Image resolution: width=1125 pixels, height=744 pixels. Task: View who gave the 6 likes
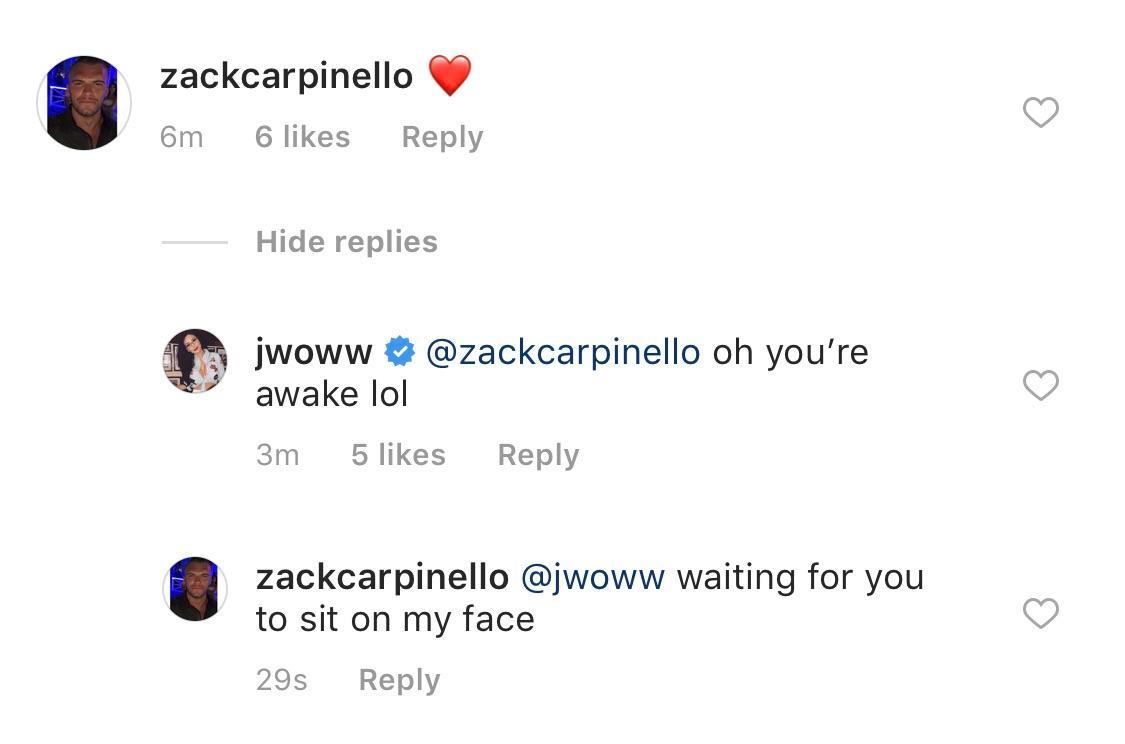coord(302,137)
